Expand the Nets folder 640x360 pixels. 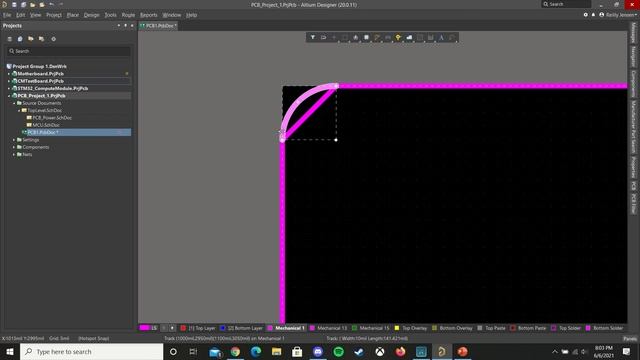tap(14, 155)
